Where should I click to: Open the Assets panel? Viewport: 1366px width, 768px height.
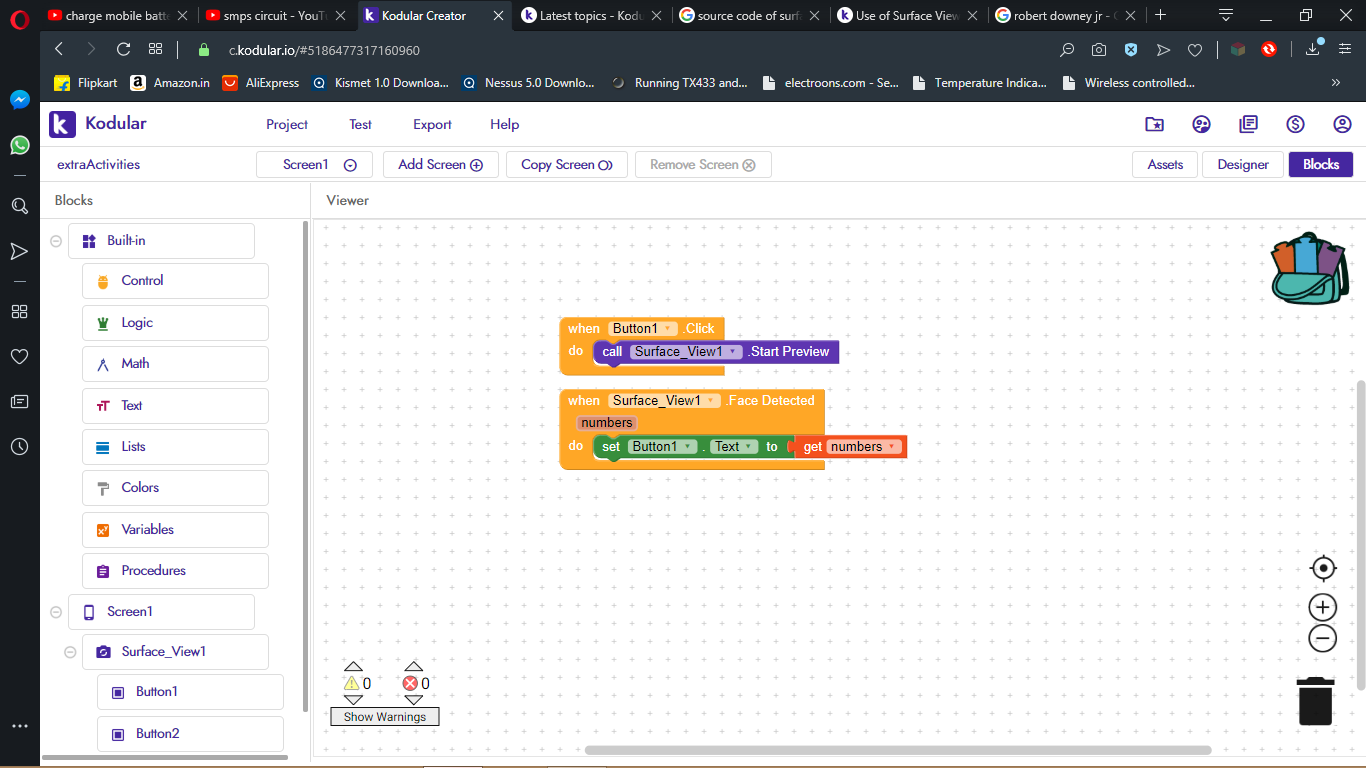[1165, 165]
